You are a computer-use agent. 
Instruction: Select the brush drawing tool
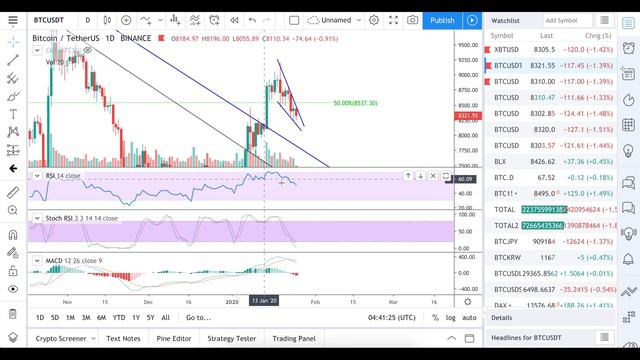click(13, 96)
